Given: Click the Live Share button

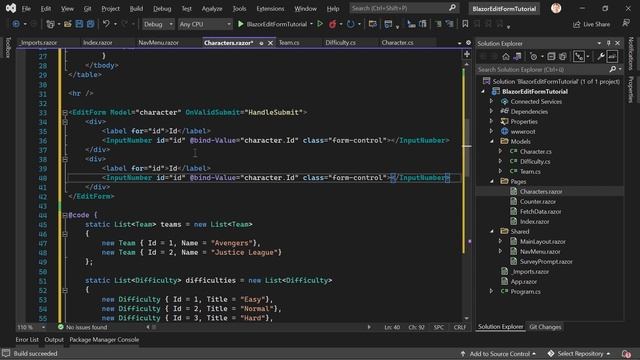Looking at the screenshot, I should (591, 24).
